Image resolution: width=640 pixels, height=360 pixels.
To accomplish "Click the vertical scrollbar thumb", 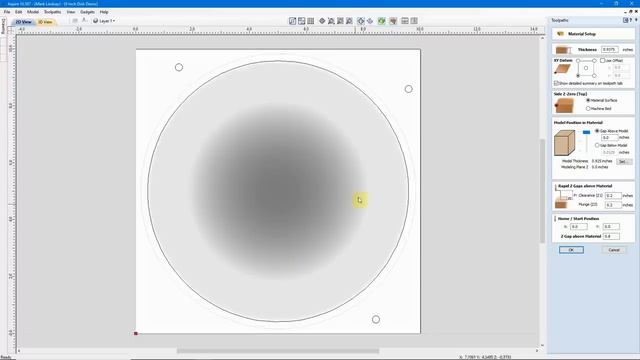I will (542, 191).
